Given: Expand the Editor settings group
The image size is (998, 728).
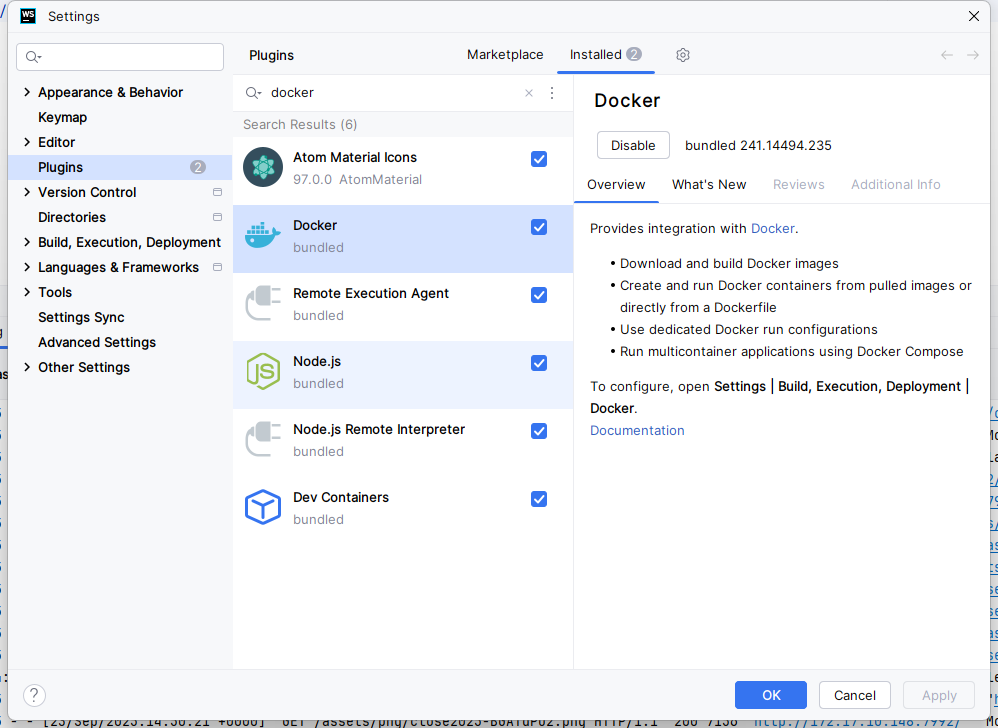Looking at the screenshot, I should tap(27, 143).
